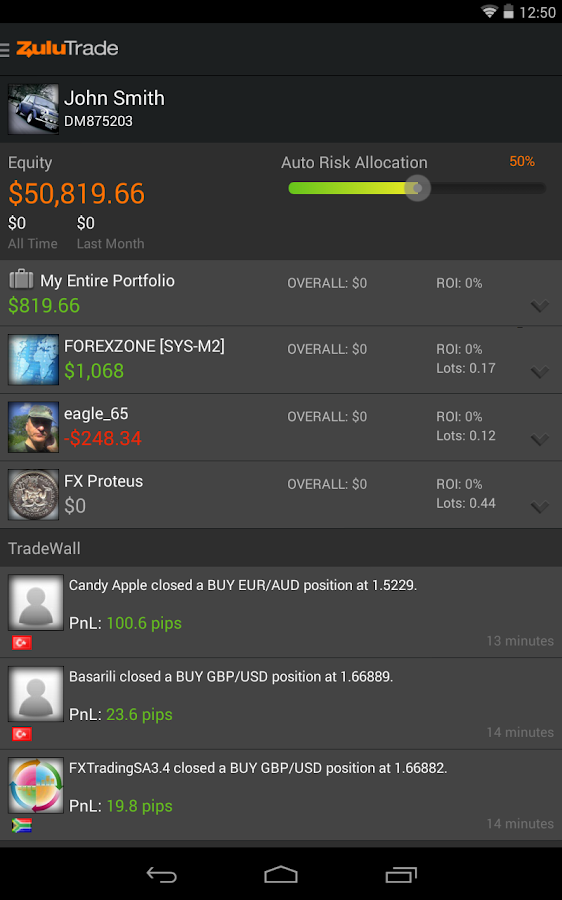Tap the ZuluTrade logo
Image resolution: width=562 pixels, height=900 pixels.
click(67, 49)
